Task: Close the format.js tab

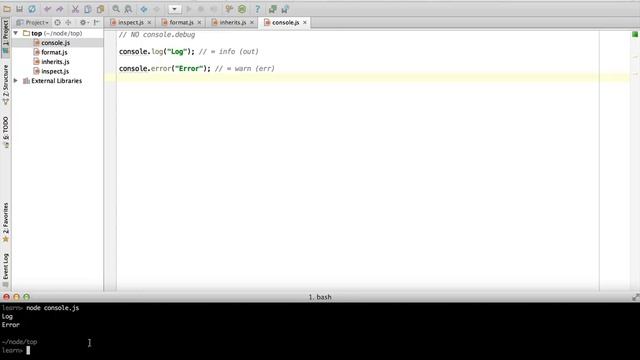Action: point(200,22)
